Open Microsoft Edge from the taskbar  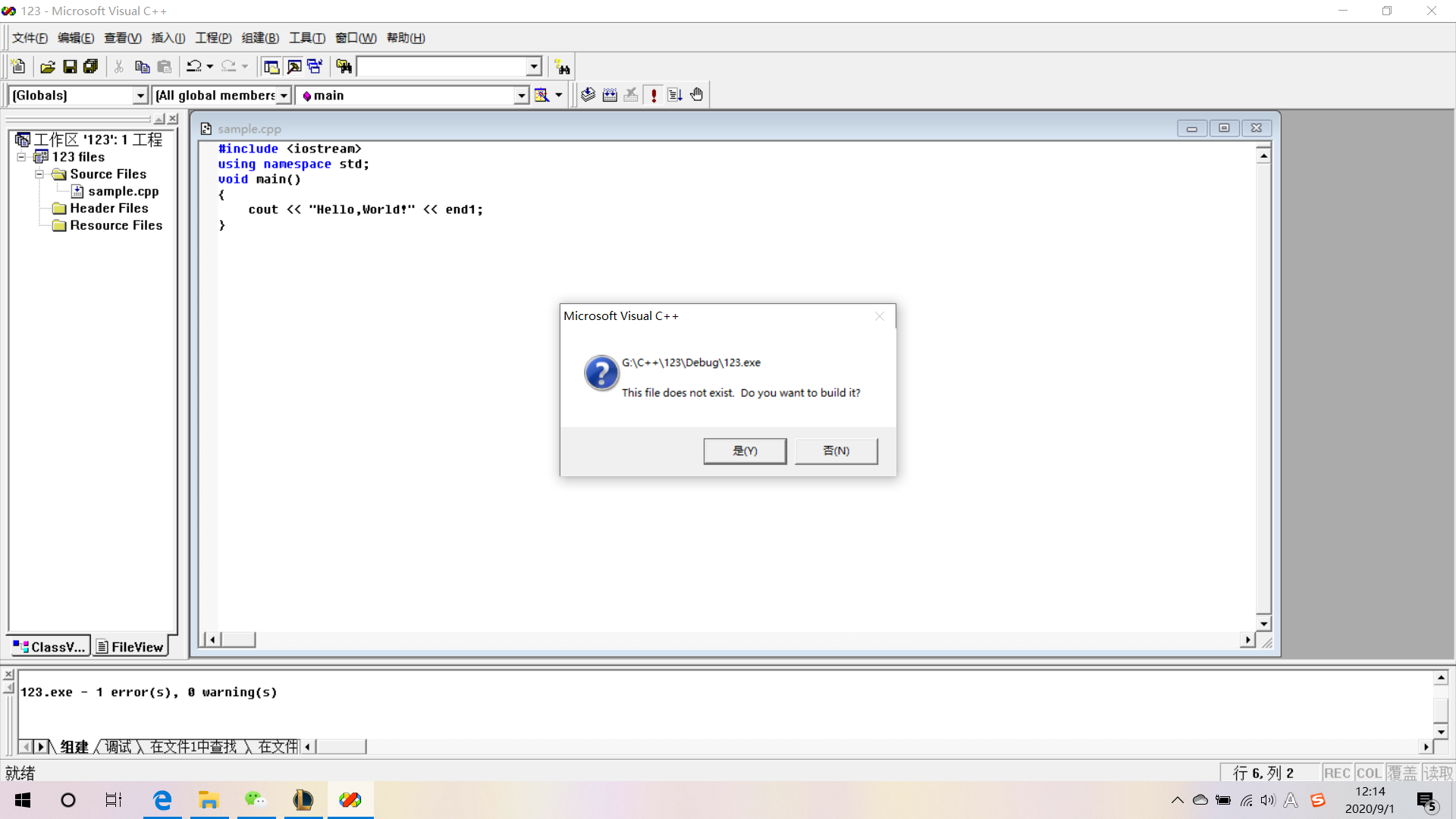(162, 800)
